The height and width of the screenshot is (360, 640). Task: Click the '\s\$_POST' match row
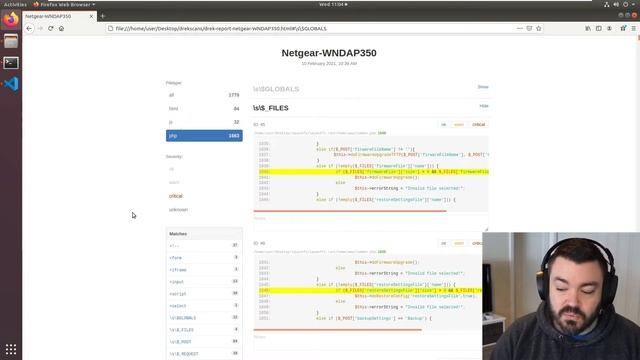[x=204, y=342]
